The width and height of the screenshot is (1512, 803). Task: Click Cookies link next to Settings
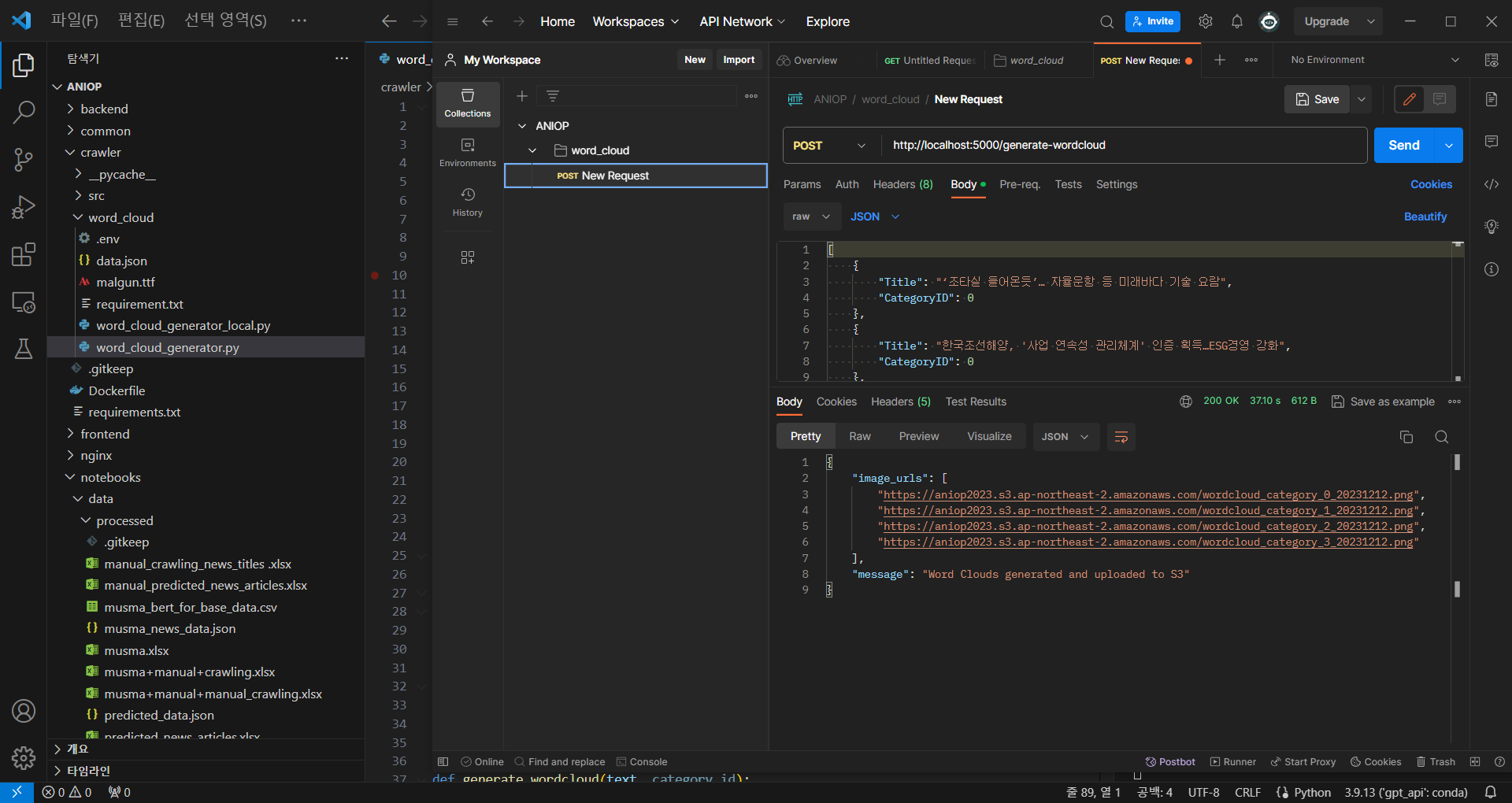(1431, 184)
